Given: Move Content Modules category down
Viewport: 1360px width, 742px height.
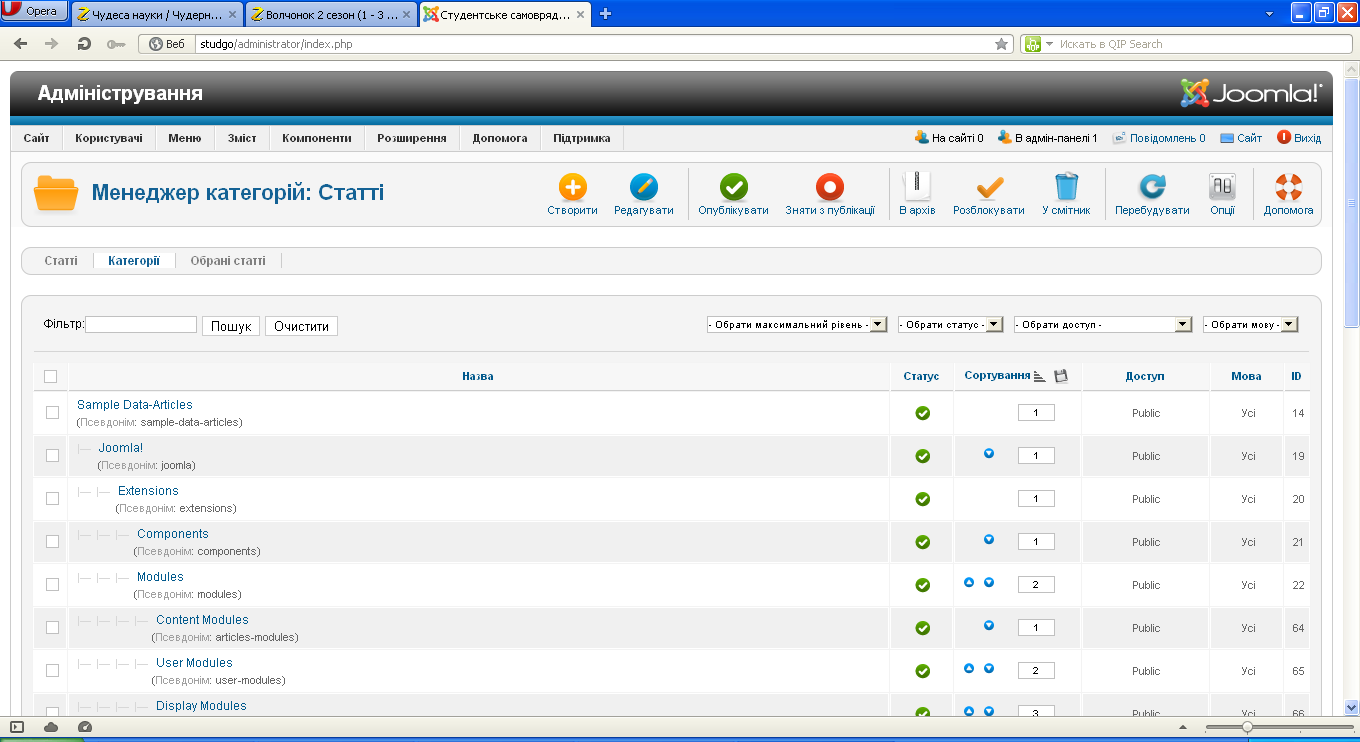Looking at the screenshot, I should click(989, 625).
